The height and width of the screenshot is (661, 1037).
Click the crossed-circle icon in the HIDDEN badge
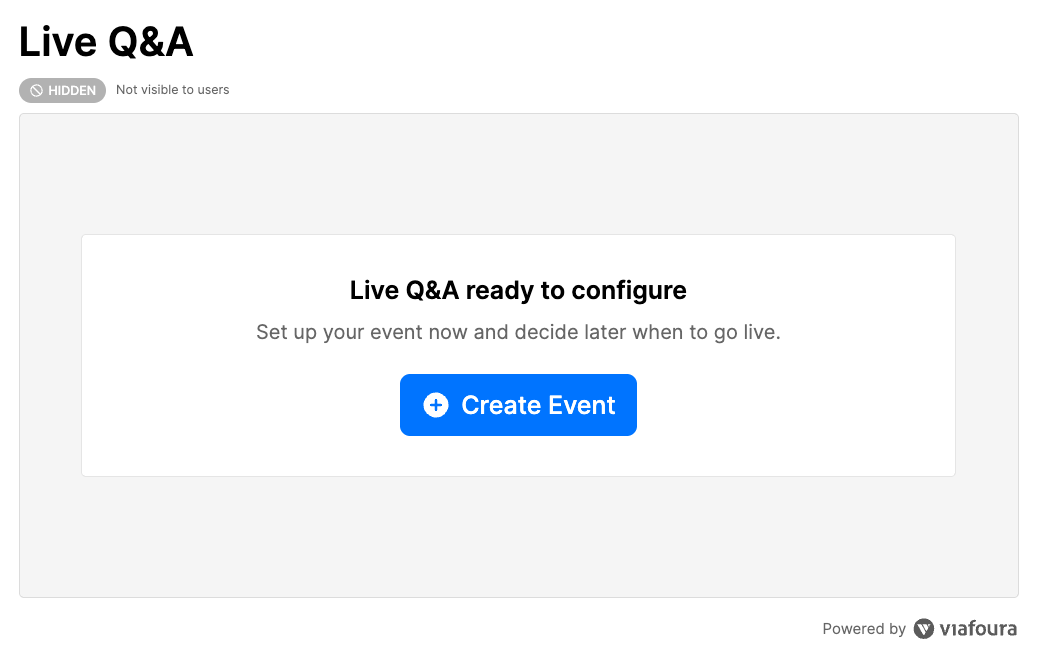(x=36, y=91)
